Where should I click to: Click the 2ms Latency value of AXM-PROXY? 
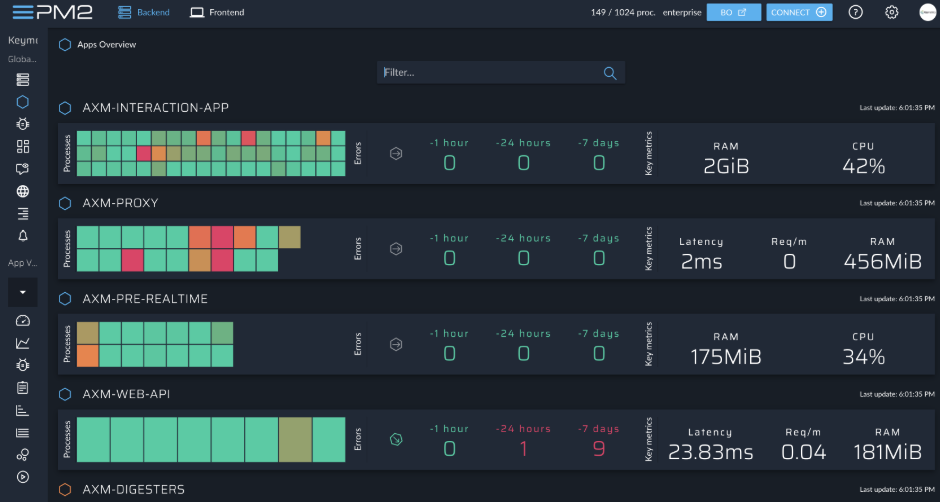[x=701, y=261]
